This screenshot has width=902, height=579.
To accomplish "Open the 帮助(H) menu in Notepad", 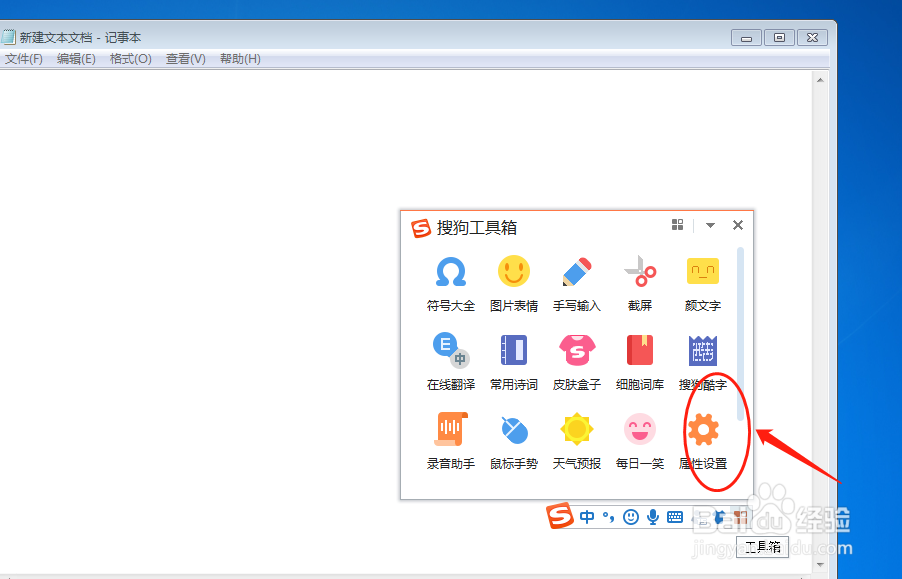I will pos(240,59).
